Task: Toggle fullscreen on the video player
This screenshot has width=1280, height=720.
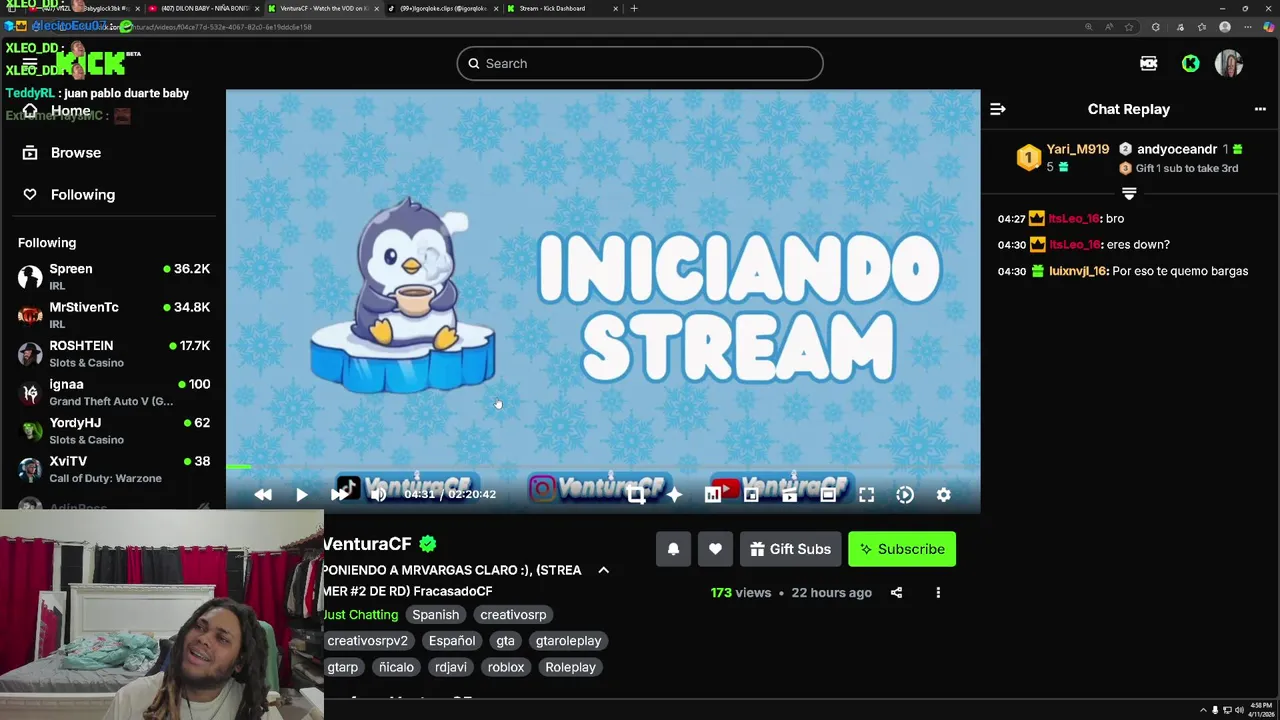Action: point(866,494)
